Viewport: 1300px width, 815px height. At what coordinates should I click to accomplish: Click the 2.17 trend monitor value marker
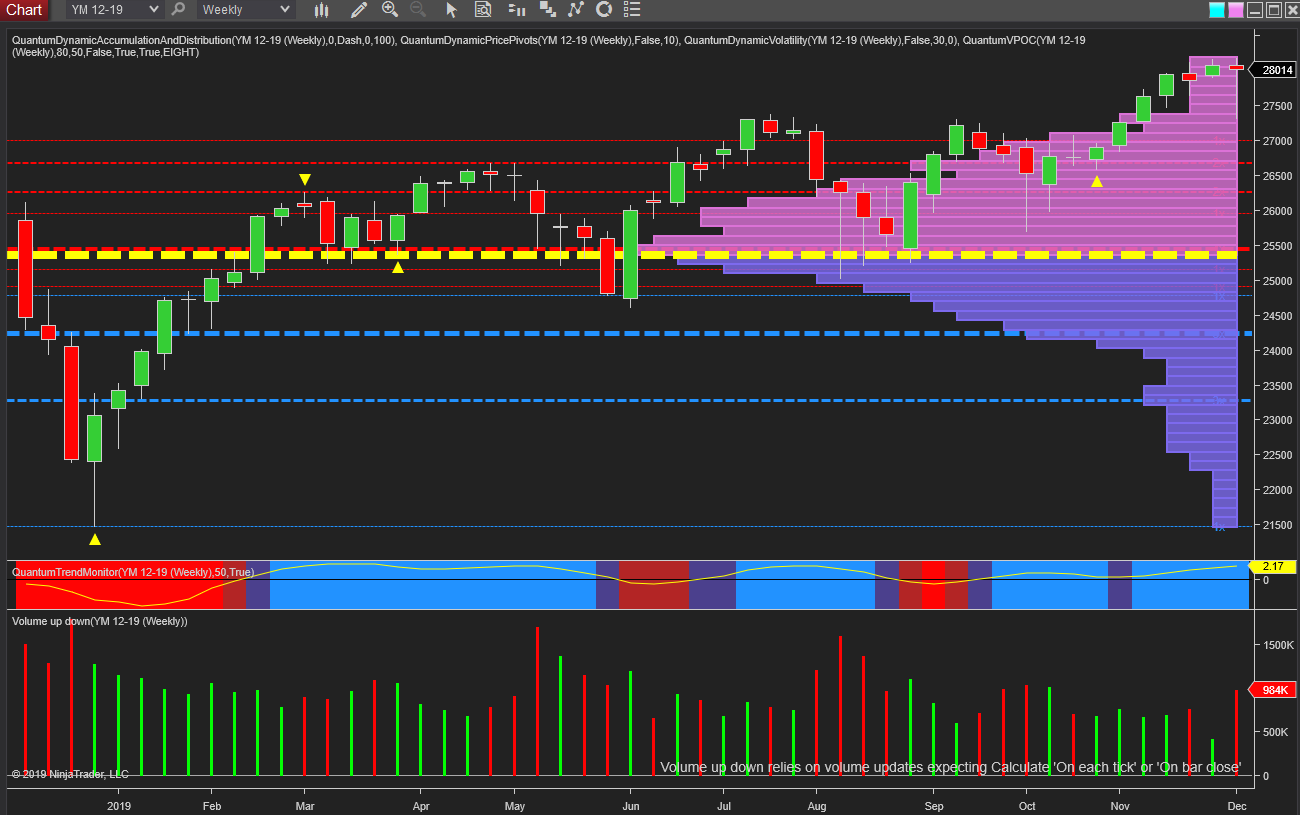pyautogui.click(x=1271, y=566)
